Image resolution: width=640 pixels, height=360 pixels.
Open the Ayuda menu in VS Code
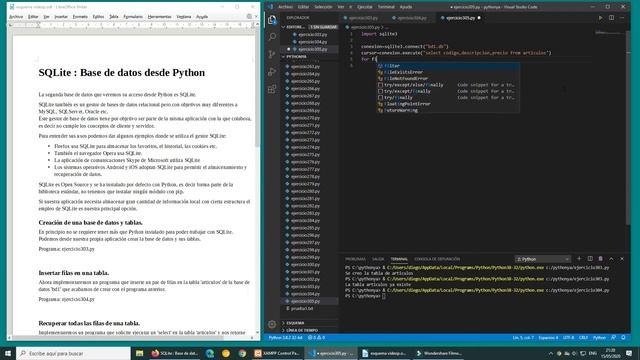[406, 7]
